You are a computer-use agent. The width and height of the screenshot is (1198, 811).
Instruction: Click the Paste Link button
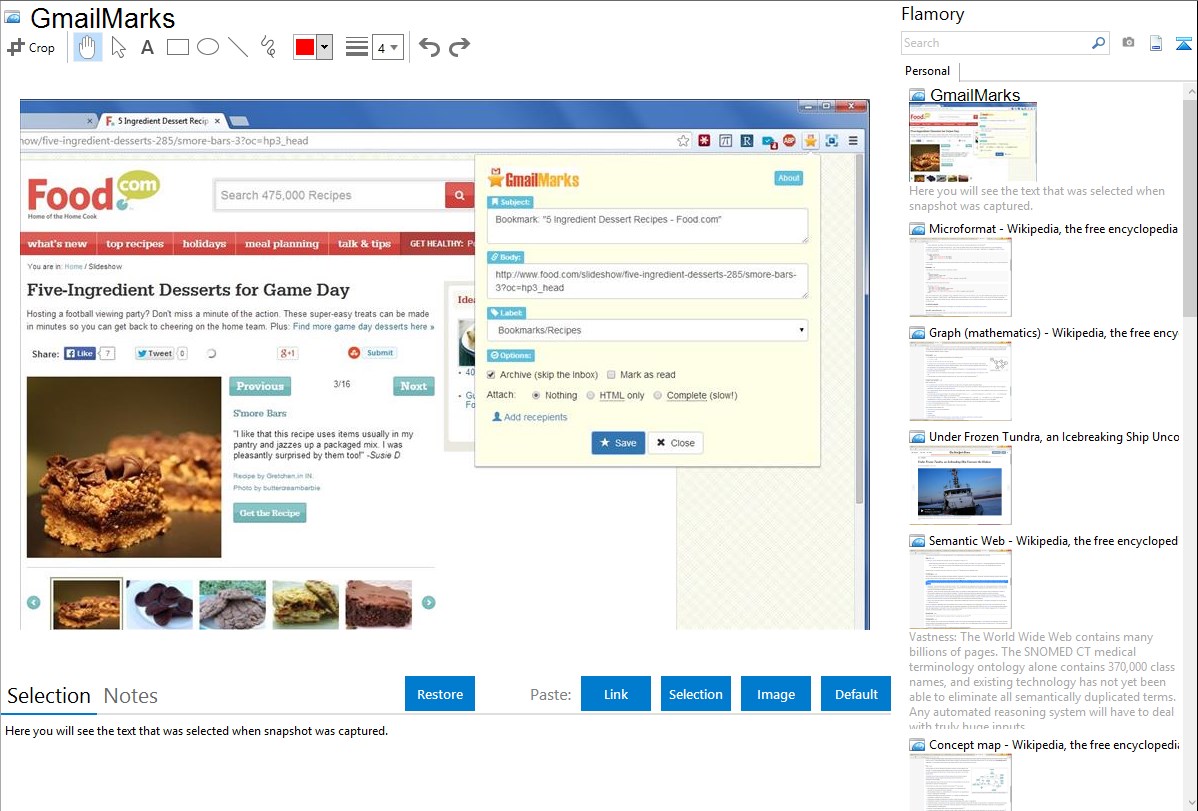pyautogui.click(x=616, y=694)
